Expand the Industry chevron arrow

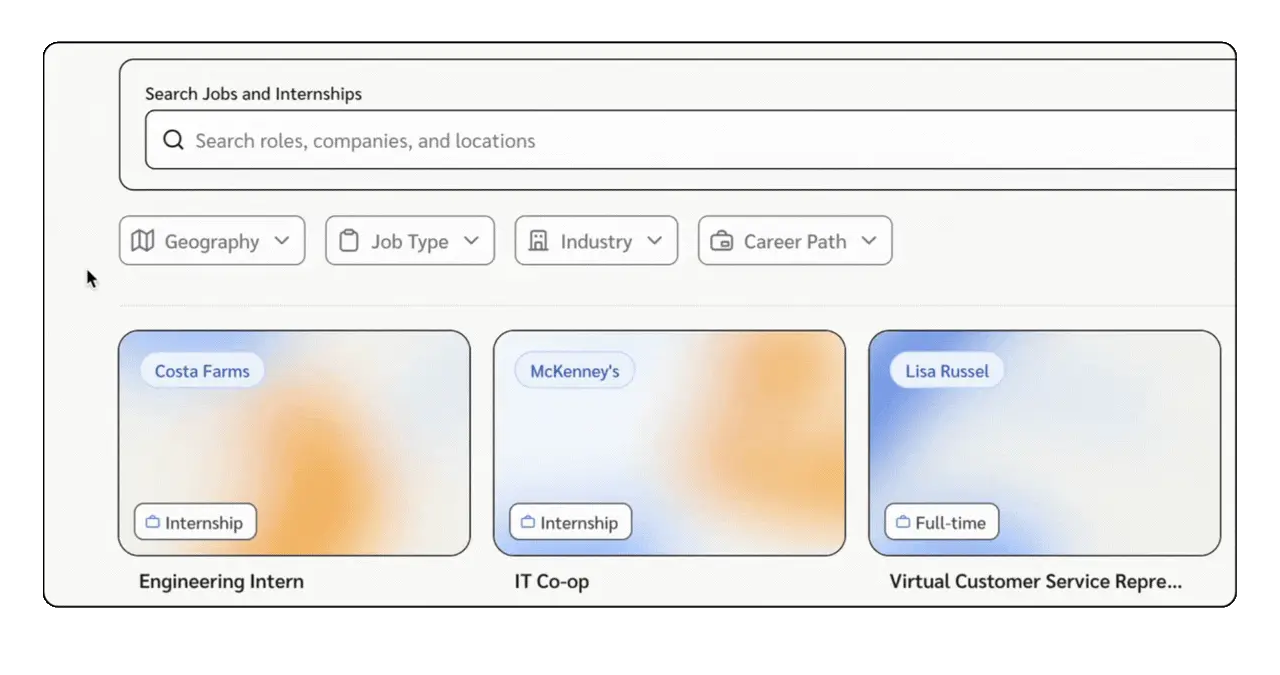coord(655,241)
